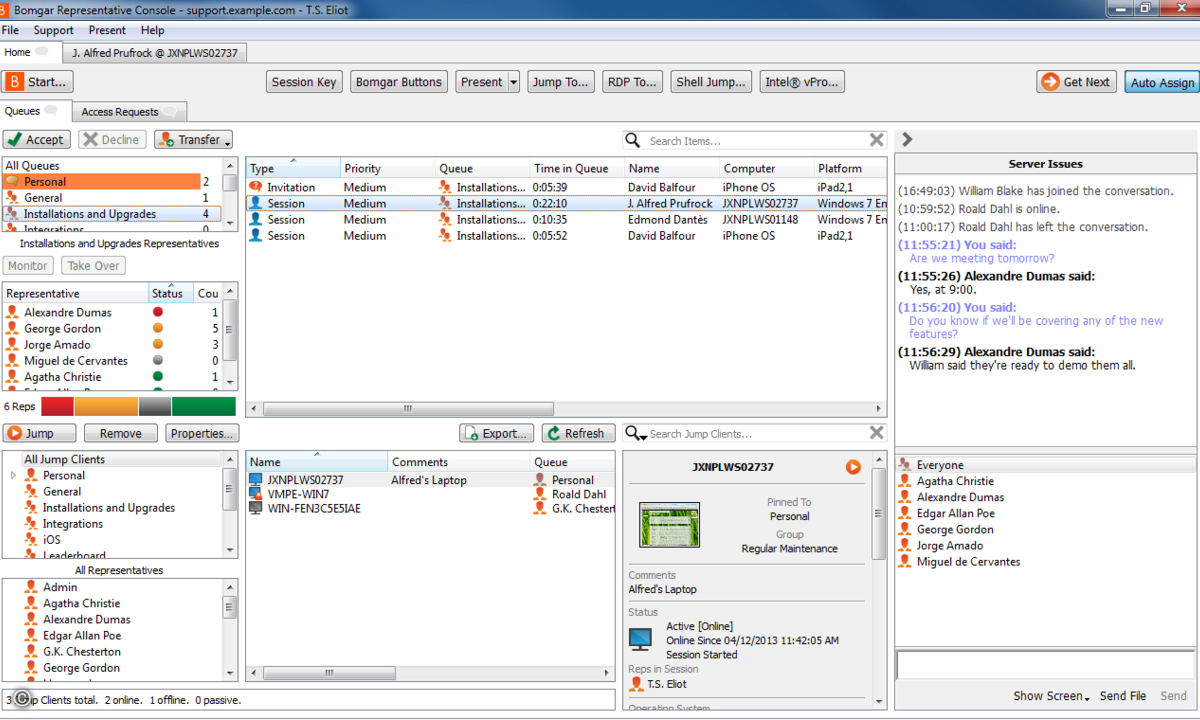The height and width of the screenshot is (720, 1200).
Task: Click the Bomgar Buttons button
Action: point(399,82)
